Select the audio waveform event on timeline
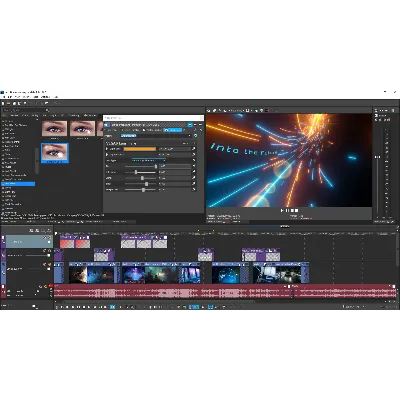 173,291
